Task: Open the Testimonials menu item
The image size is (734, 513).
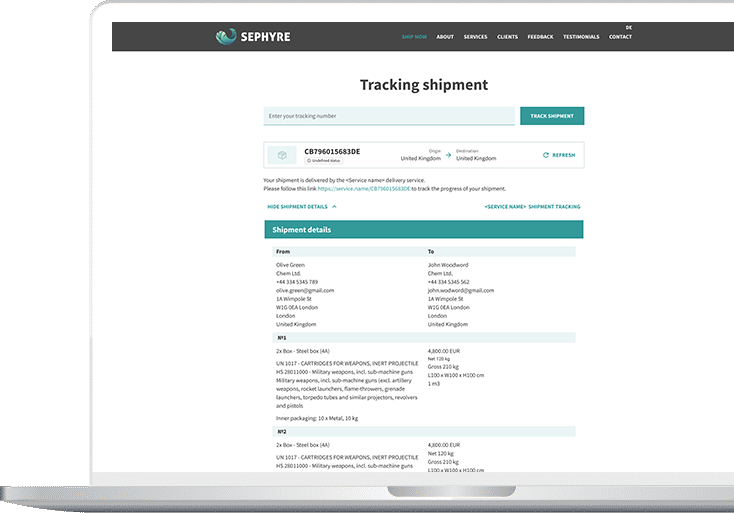Action: pos(581,37)
